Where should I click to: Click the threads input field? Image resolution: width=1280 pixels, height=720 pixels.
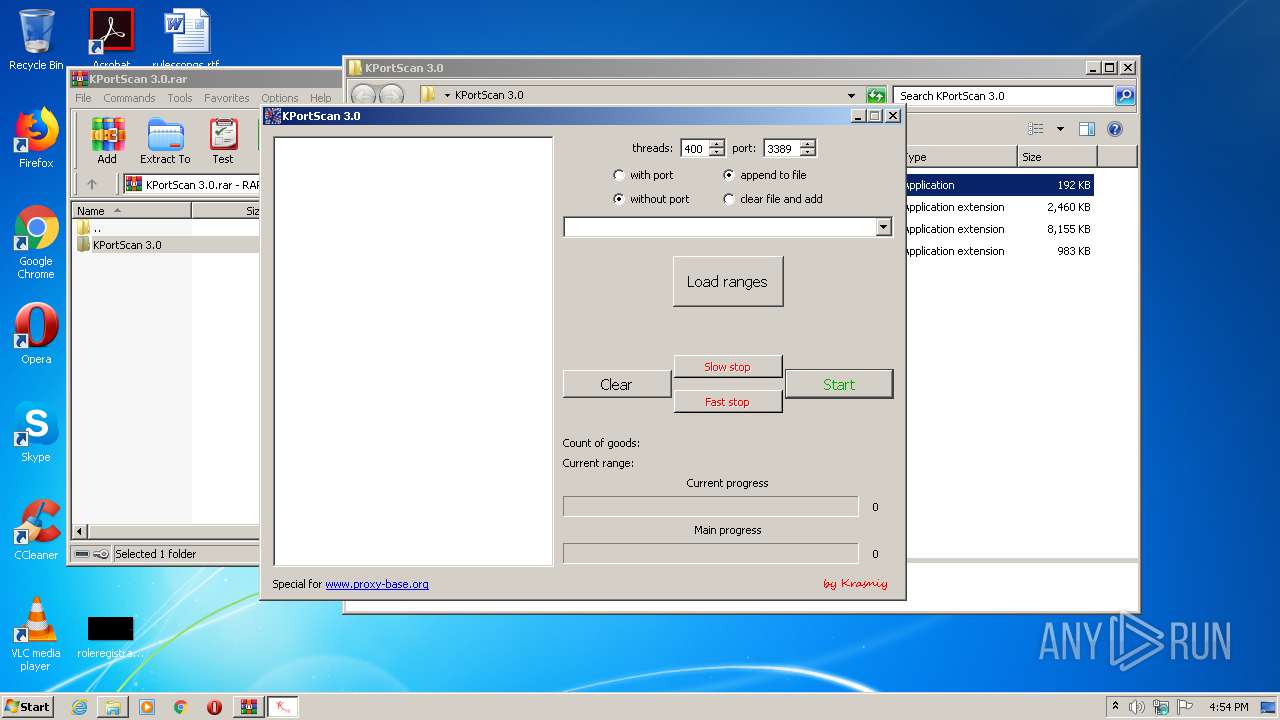[694, 149]
